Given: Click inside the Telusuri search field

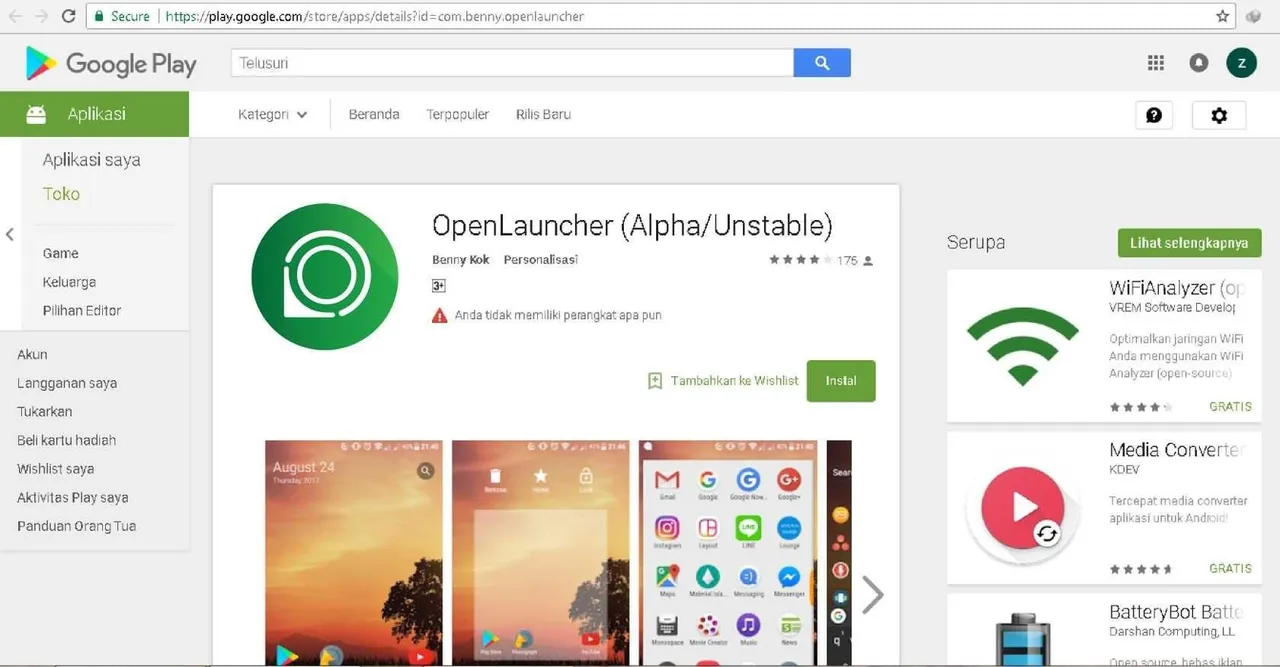Looking at the screenshot, I should tap(512, 63).
